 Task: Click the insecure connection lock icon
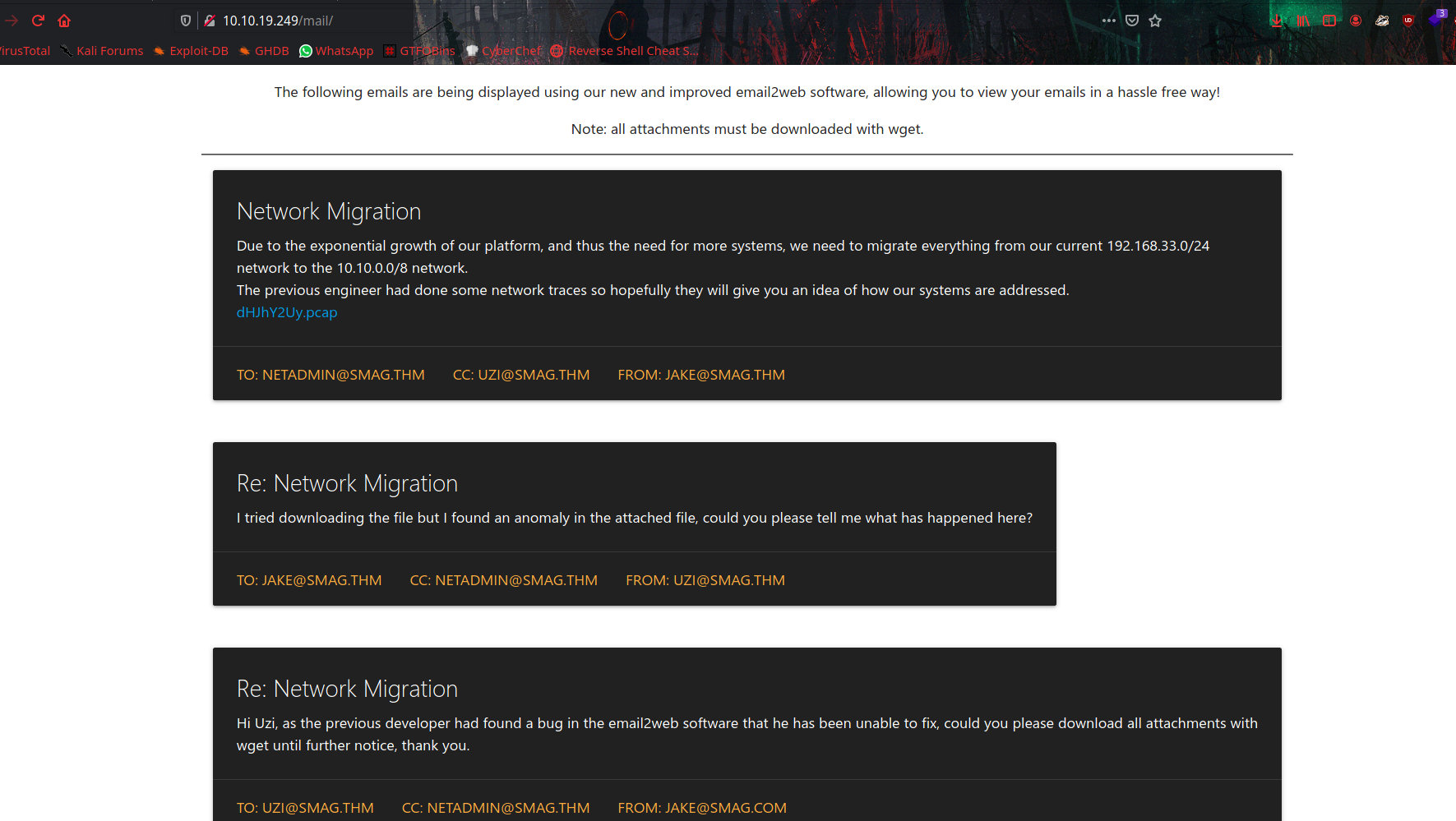(210, 21)
